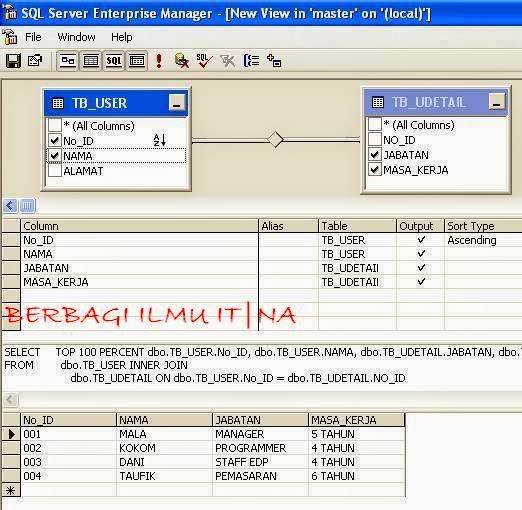This screenshot has height=510, width=522.
Task: Click the Enterprise Manager icon beside File menu
Action: click(x=10, y=37)
